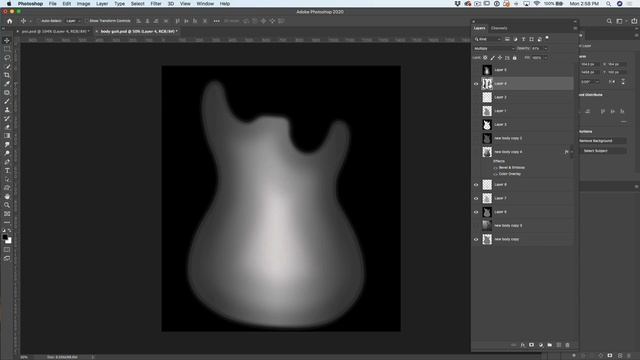Open the Window menu
The image size is (640, 360).
pyautogui.click(x=205, y=4)
